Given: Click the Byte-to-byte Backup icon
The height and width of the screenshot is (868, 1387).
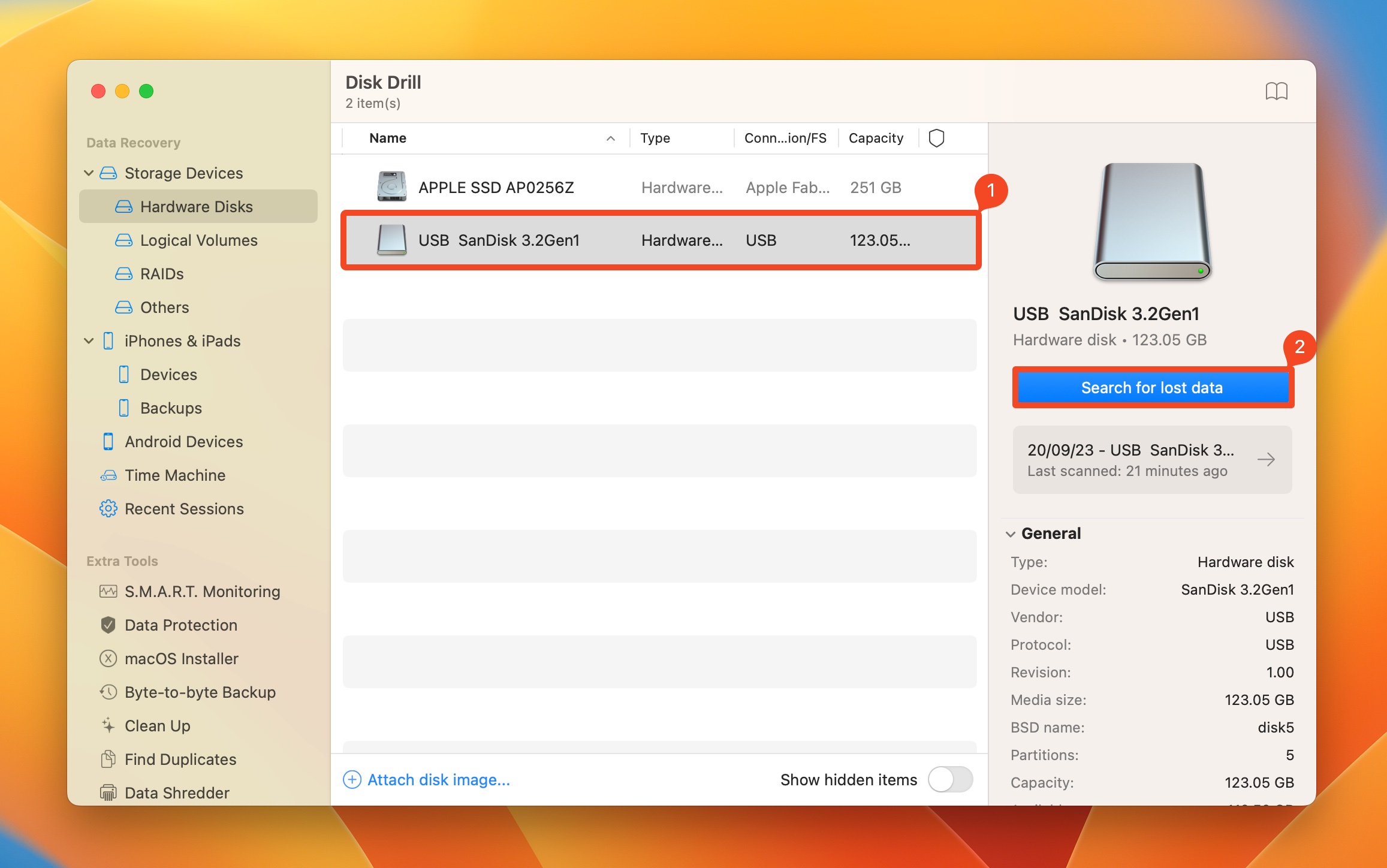Looking at the screenshot, I should [108, 692].
